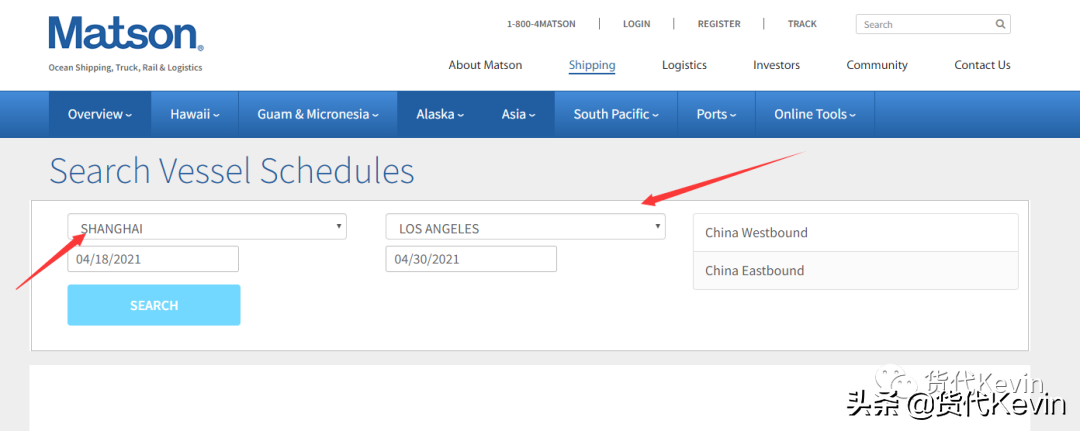Expand the Alaska navigation menu
Viewport: 1080px width, 431px height.
point(440,114)
